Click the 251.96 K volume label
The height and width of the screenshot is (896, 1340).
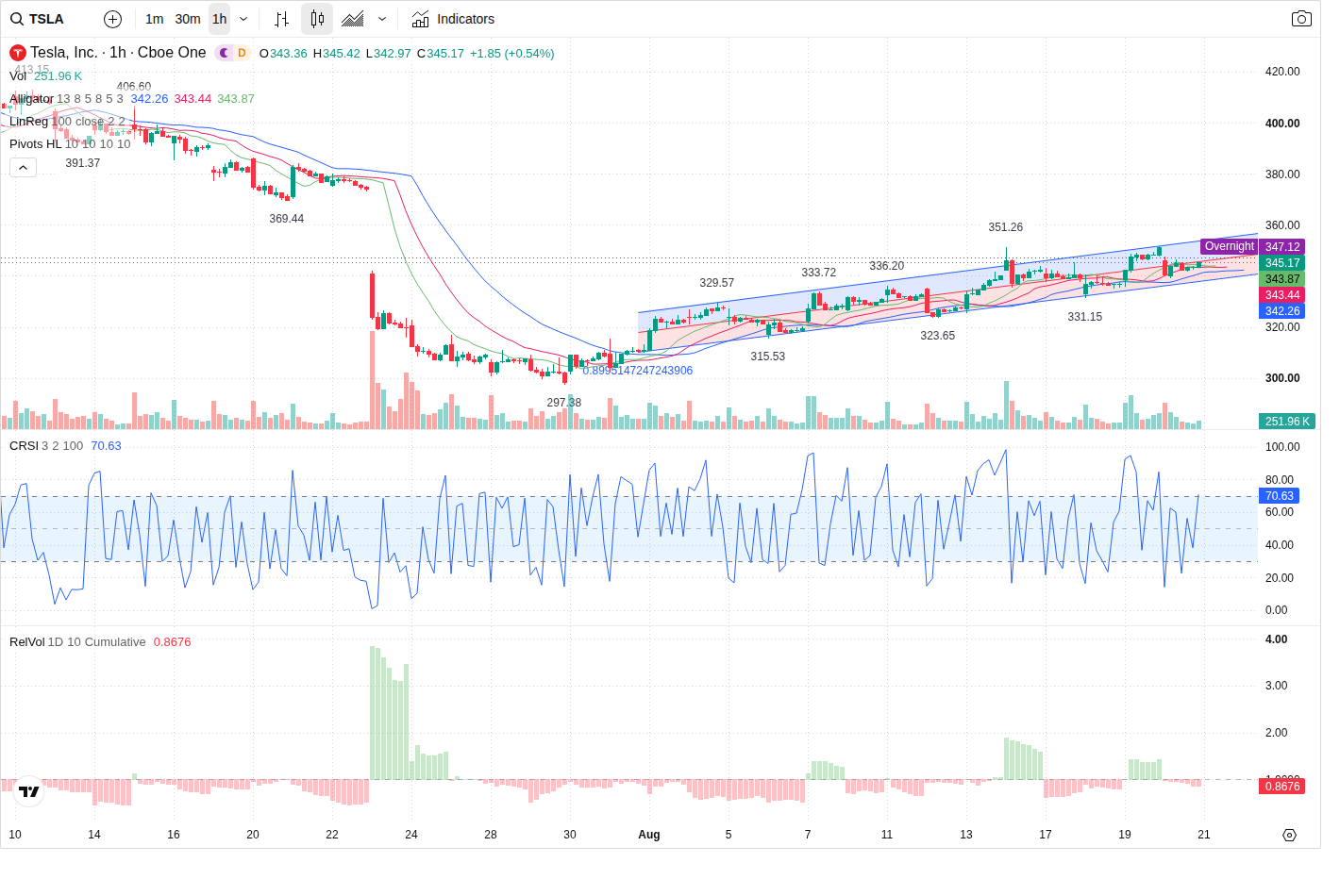[1287, 422]
